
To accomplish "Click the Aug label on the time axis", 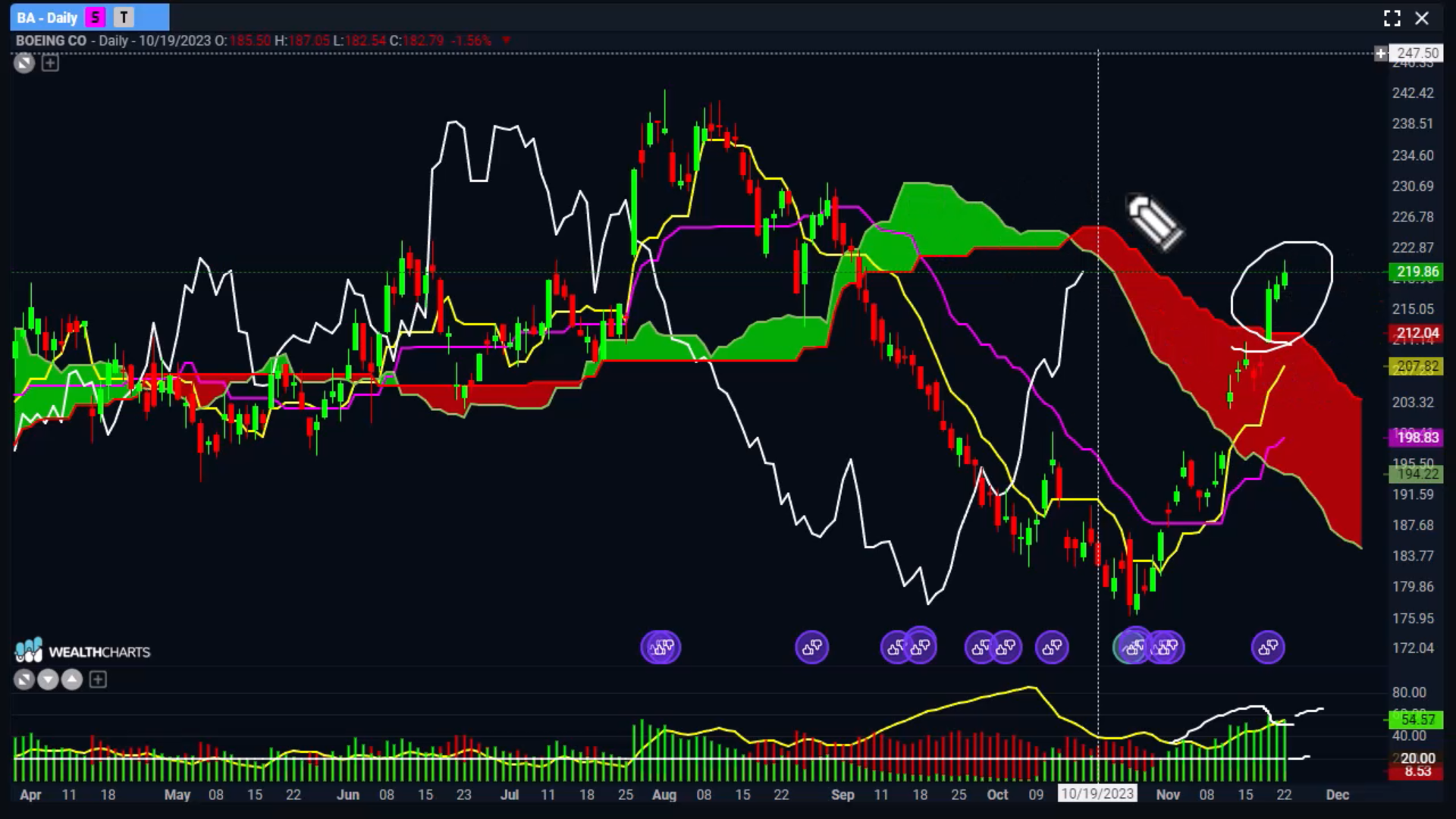I will [664, 795].
